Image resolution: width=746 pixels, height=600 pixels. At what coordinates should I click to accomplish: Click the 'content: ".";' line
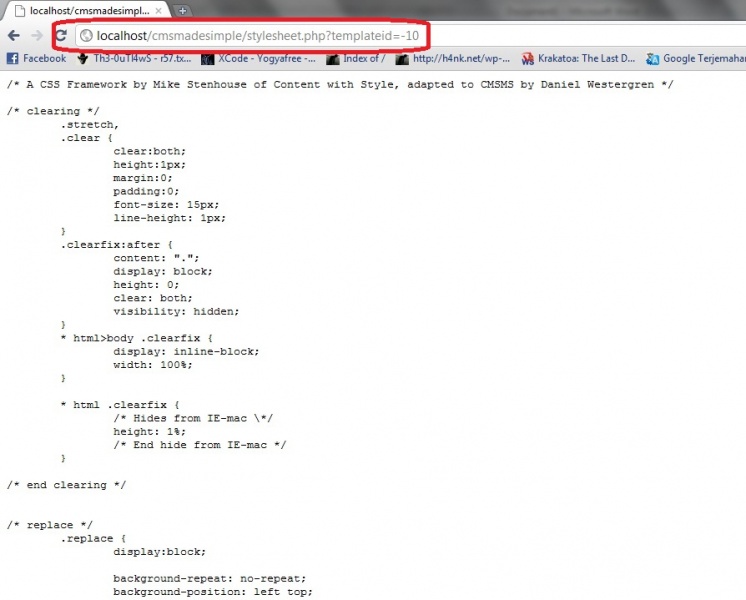pyautogui.click(x=156, y=258)
